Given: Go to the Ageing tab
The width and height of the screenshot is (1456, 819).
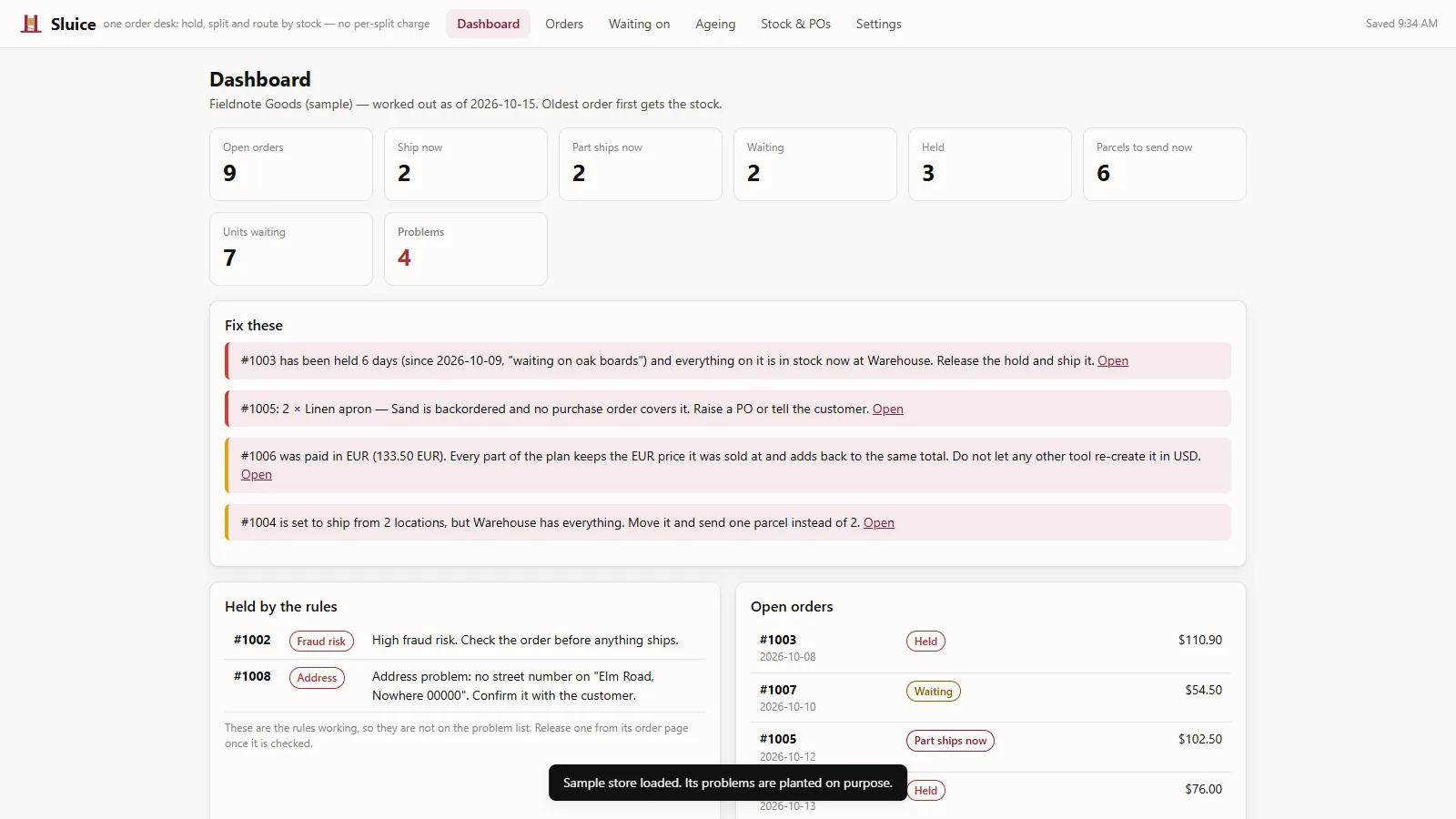Looking at the screenshot, I should [715, 24].
